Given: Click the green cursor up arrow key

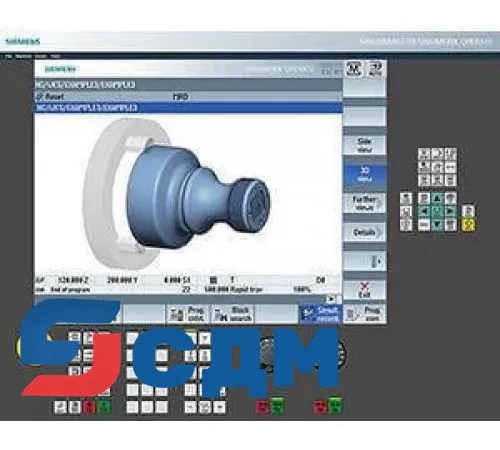Looking at the screenshot, I should 437,198.
